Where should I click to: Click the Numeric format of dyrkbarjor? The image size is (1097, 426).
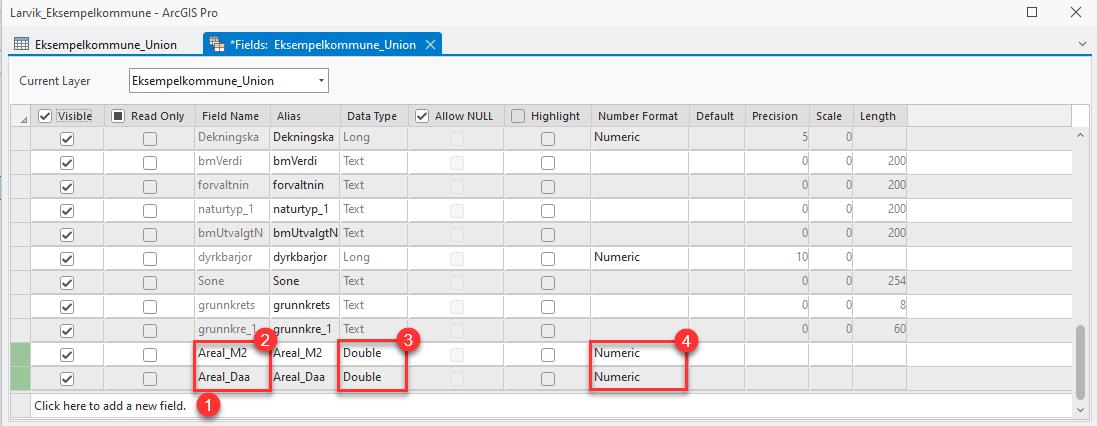pos(639,257)
